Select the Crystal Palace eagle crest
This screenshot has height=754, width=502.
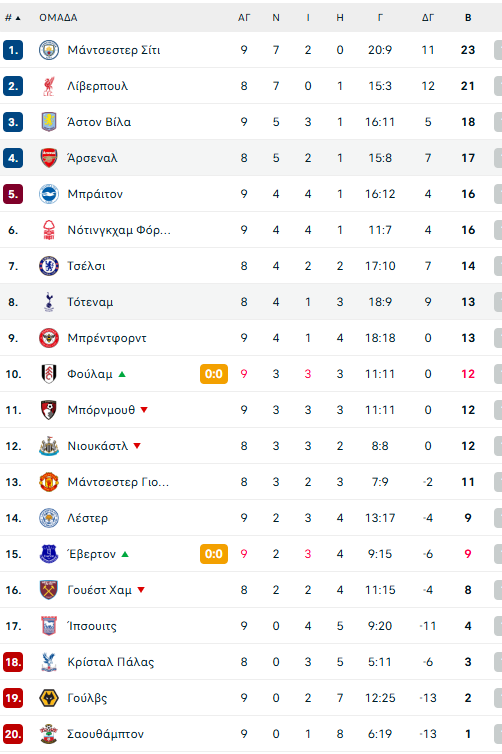coord(49,662)
